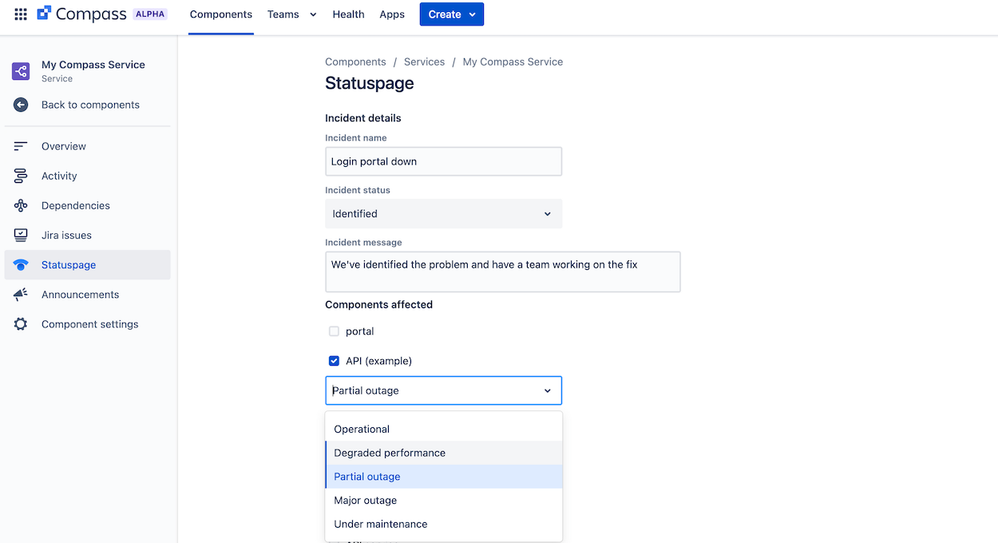Viewport: 998px width, 543px height.
Task: Click the Overview sidebar icon
Action: click(20, 146)
